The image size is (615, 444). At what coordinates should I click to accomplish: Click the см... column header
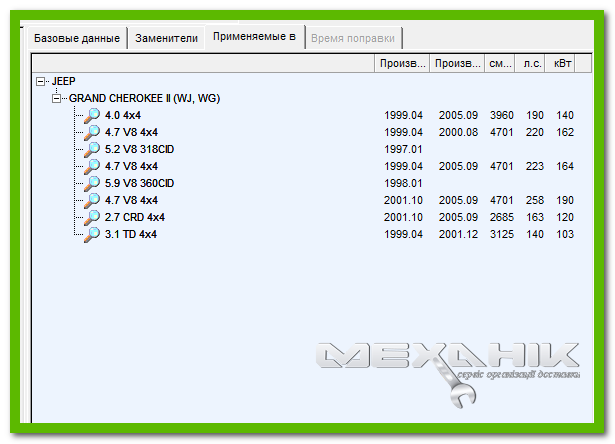pyautogui.click(x=500, y=64)
